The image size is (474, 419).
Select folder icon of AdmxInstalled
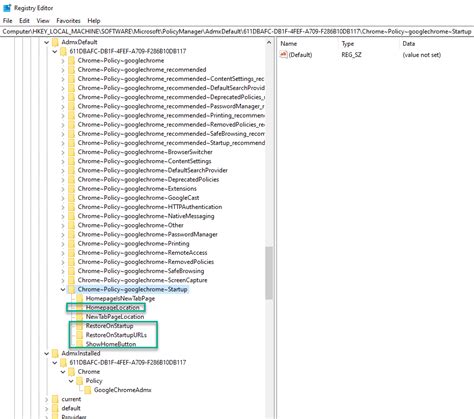pyautogui.click(x=55, y=353)
